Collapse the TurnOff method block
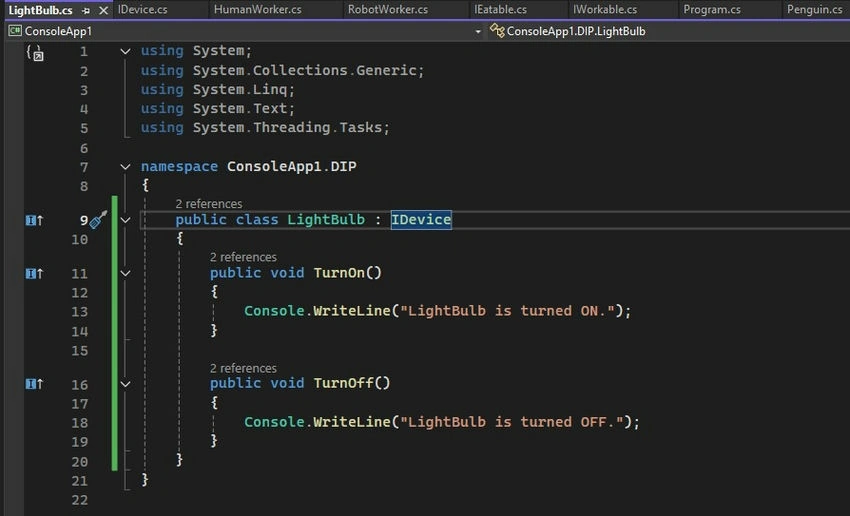Image resolution: width=850 pixels, height=516 pixels. click(125, 384)
